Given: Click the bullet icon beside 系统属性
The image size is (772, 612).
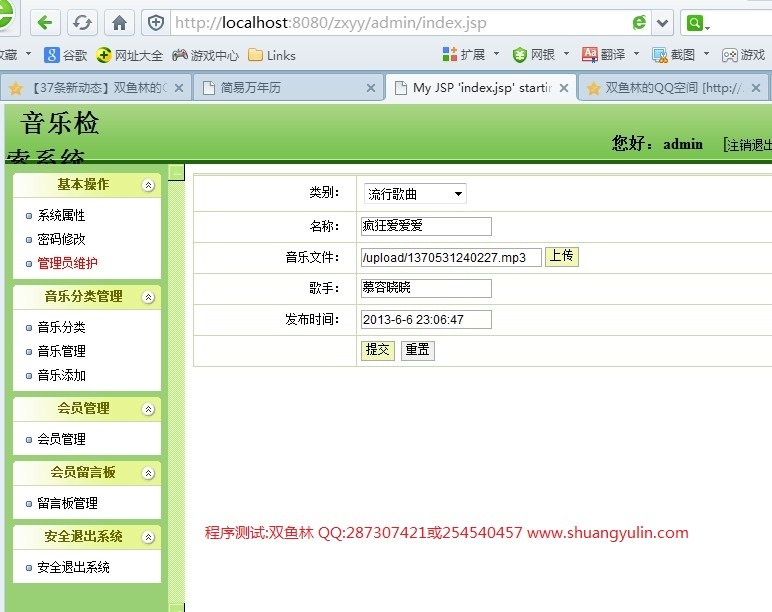Looking at the screenshot, I should pos(29,216).
